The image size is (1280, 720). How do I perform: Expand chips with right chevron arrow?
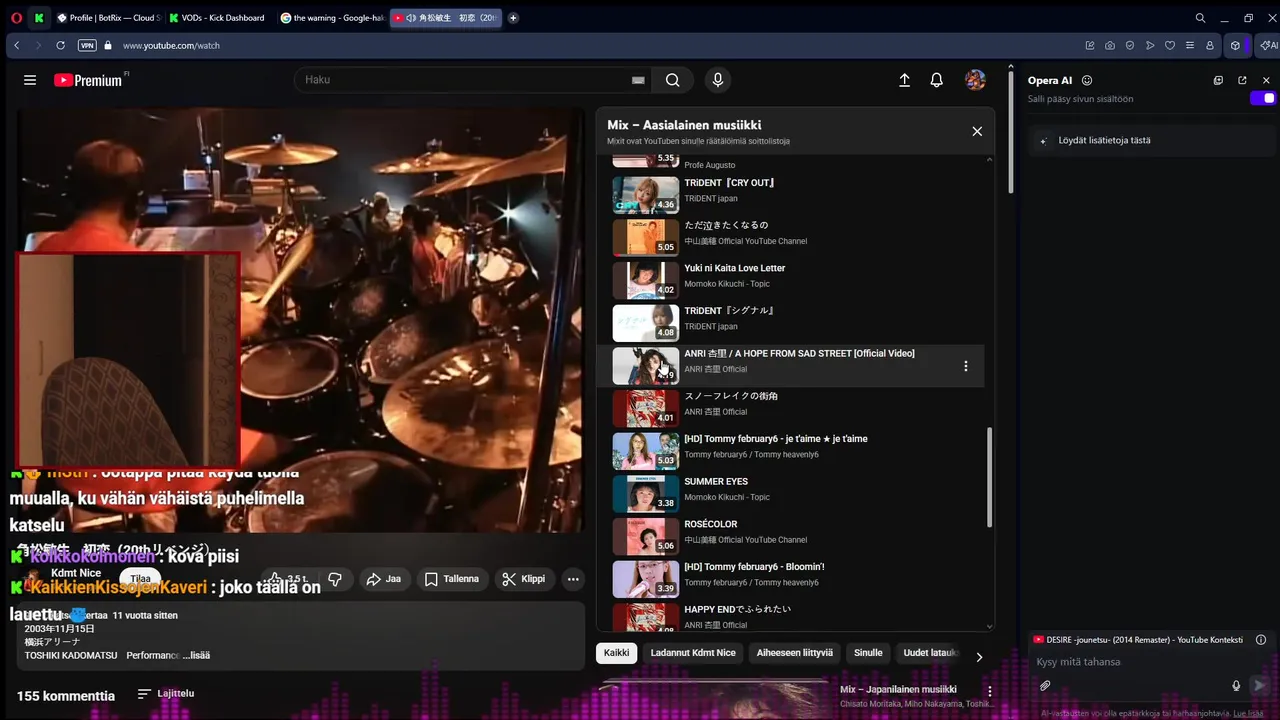[x=979, y=657]
